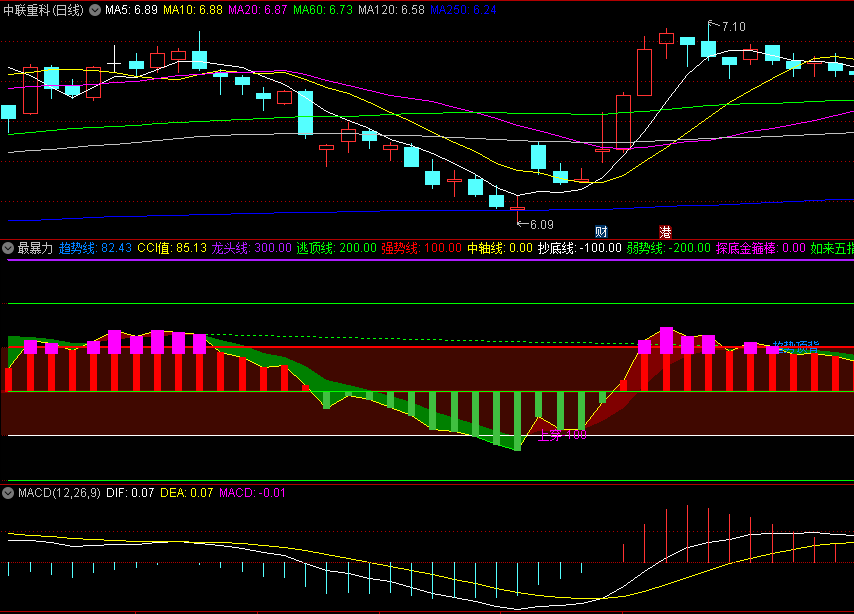Click the 弱势线: -200.00 label

(668, 248)
